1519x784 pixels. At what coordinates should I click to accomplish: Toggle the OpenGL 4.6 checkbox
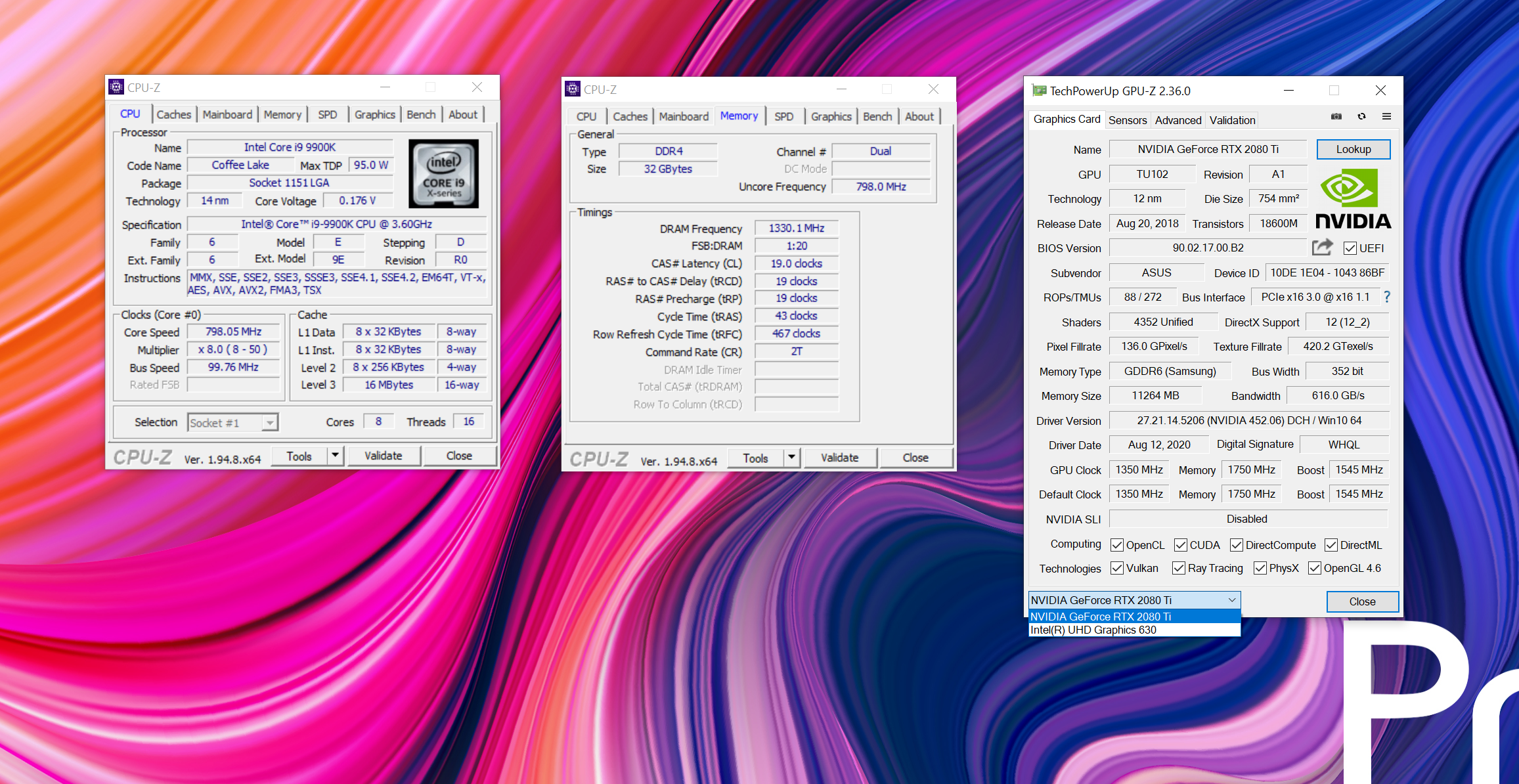click(x=1315, y=568)
